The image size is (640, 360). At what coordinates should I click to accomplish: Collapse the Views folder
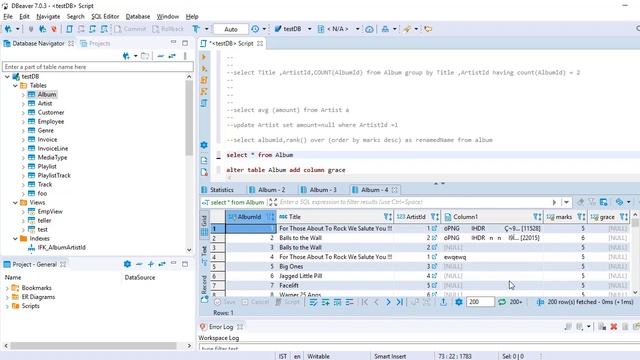point(15,203)
